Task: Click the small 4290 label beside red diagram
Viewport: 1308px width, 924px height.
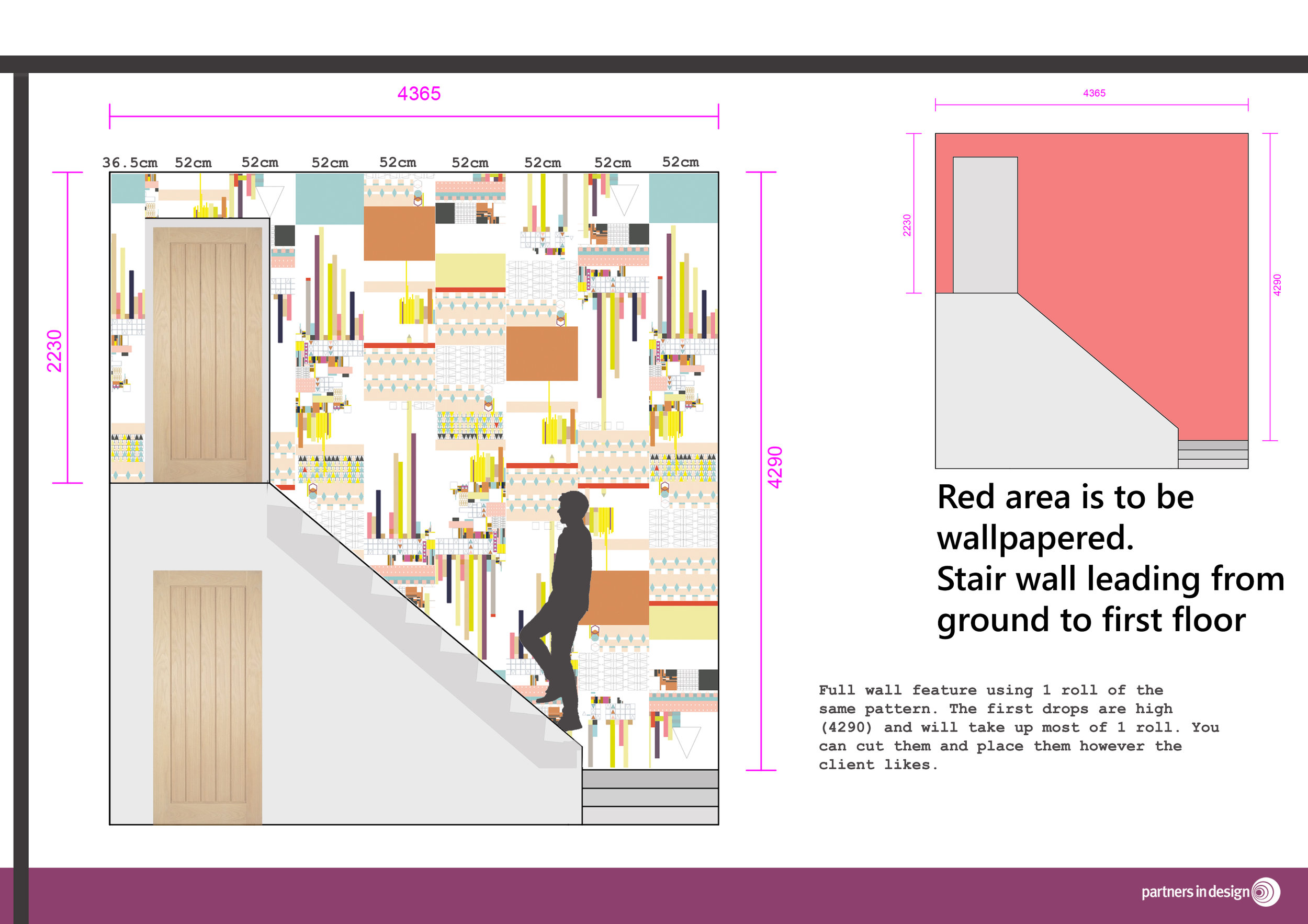Action: (x=1277, y=284)
